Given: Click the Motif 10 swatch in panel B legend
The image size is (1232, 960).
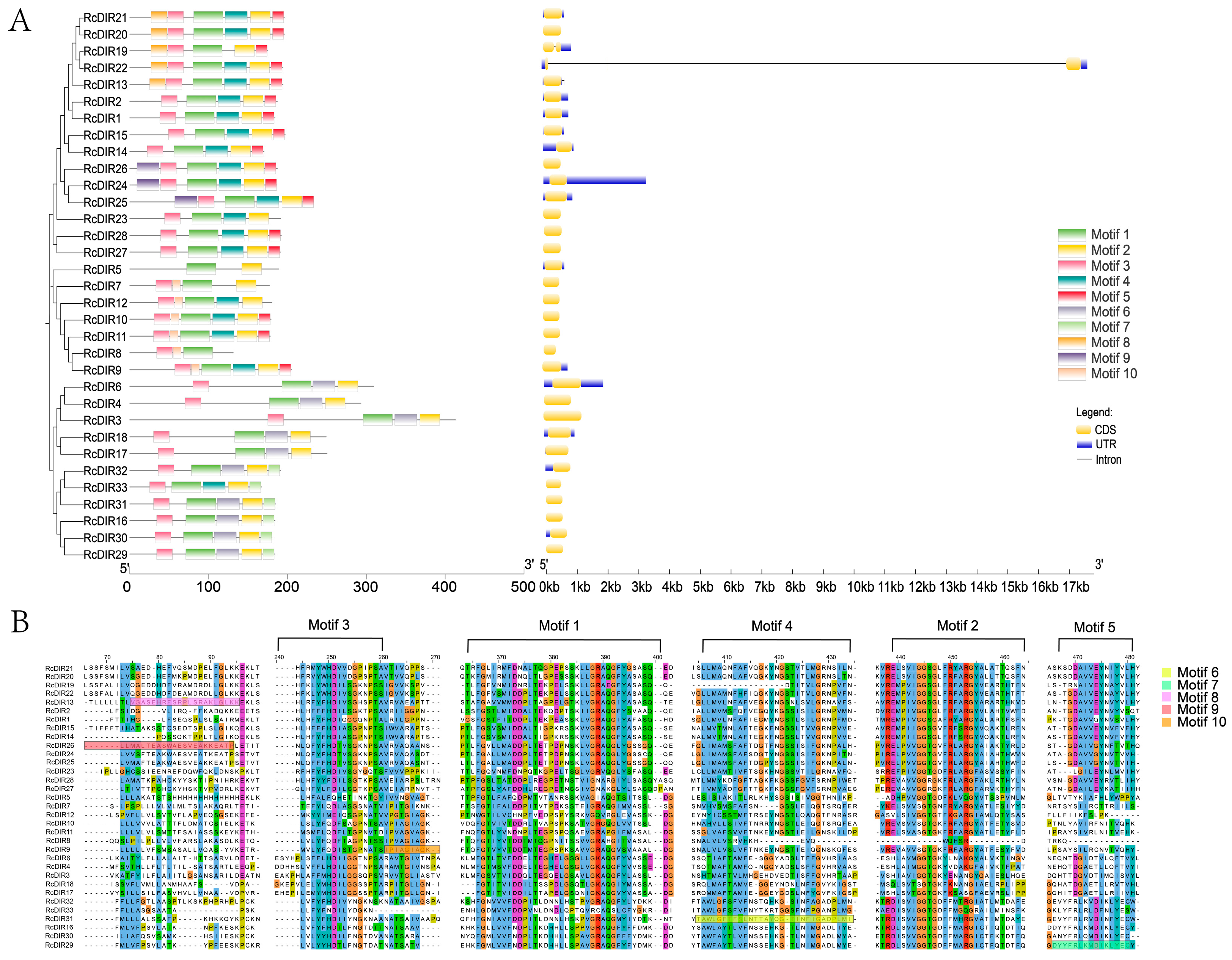Looking at the screenshot, I should (x=1166, y=722).
